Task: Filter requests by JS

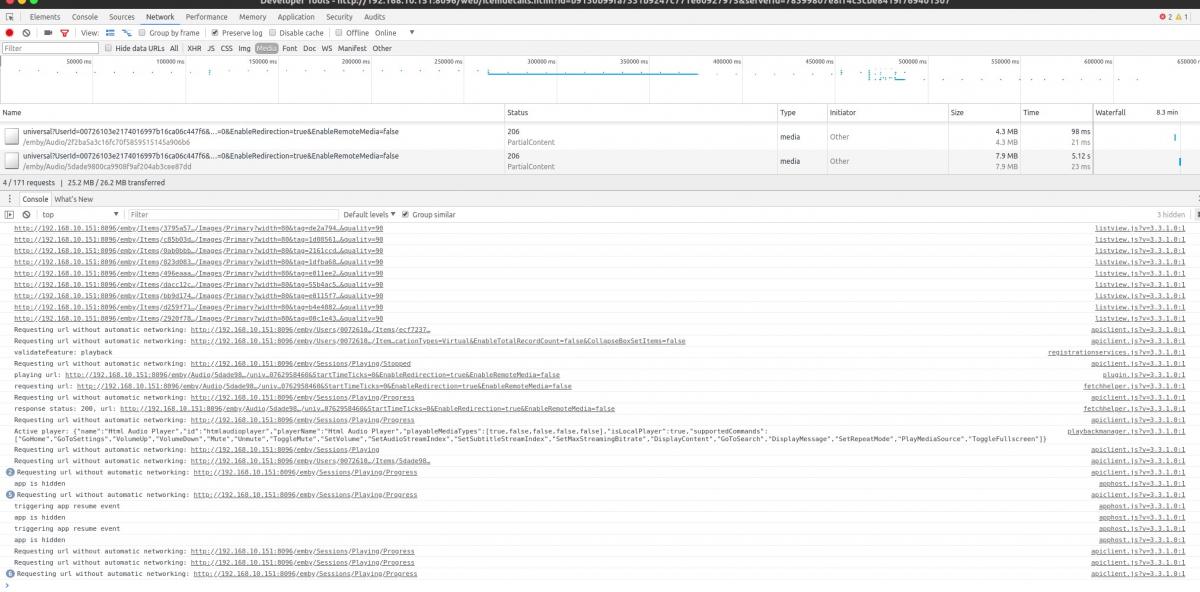Action: (x=211, y=48)
